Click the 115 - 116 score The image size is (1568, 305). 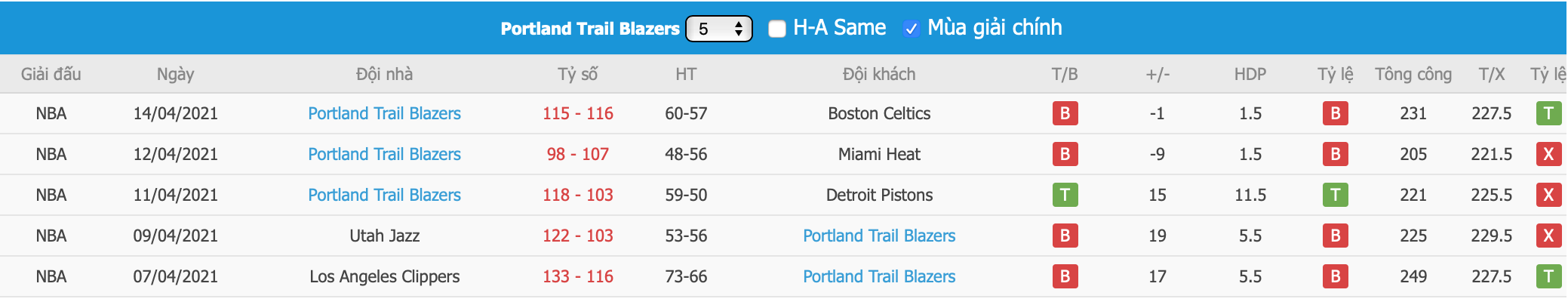tap(578, 113)
